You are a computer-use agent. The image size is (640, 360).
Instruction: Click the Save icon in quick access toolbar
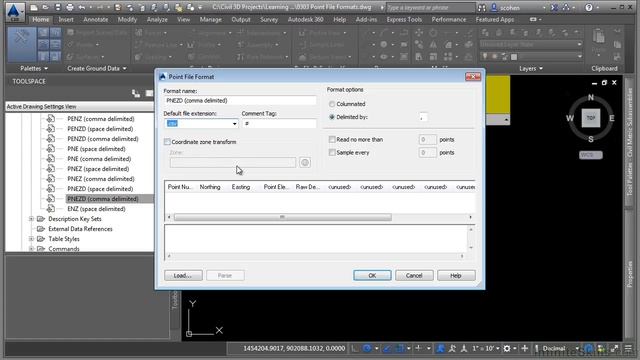[58, 7]
